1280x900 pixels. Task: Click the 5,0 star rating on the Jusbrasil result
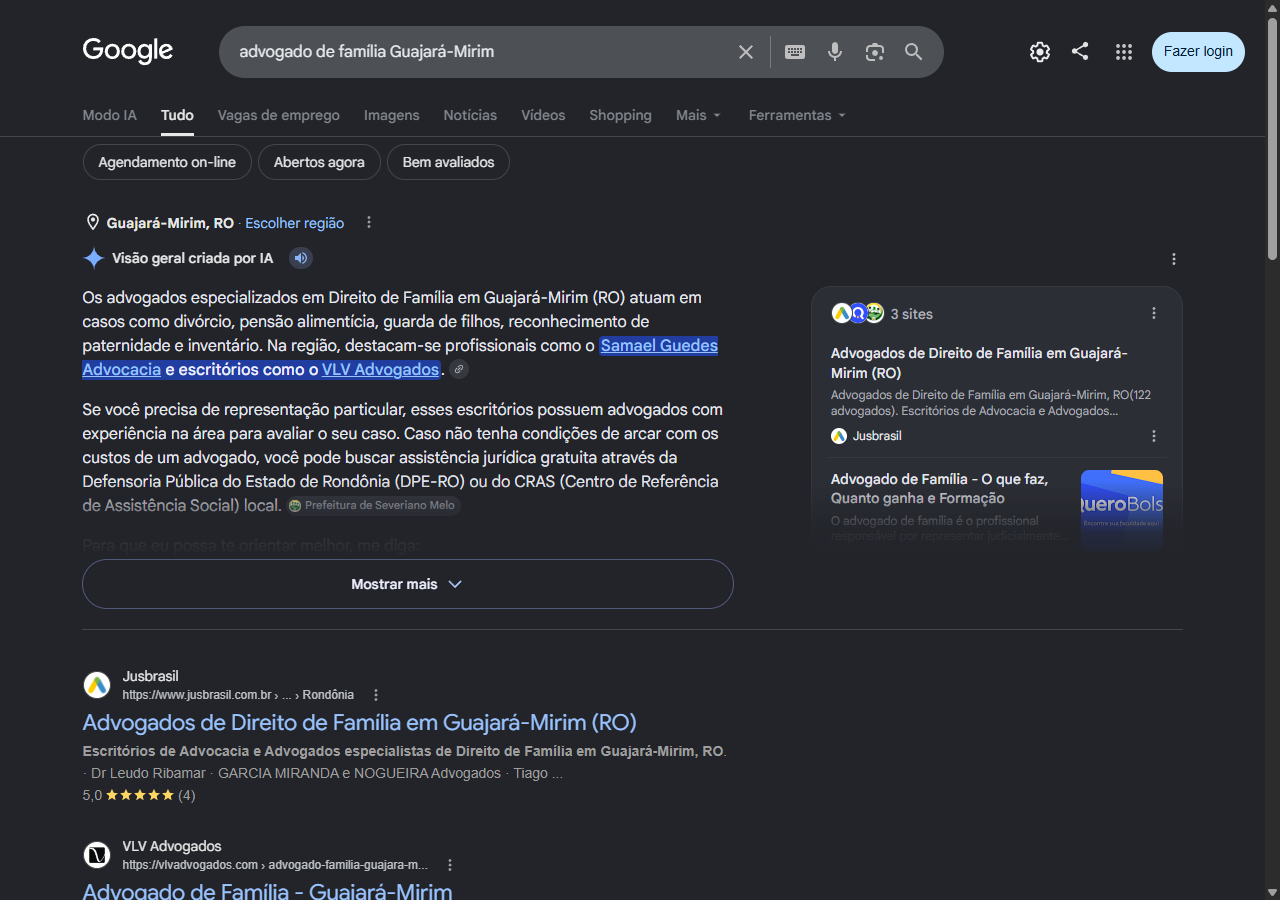(x=139, y=796)
